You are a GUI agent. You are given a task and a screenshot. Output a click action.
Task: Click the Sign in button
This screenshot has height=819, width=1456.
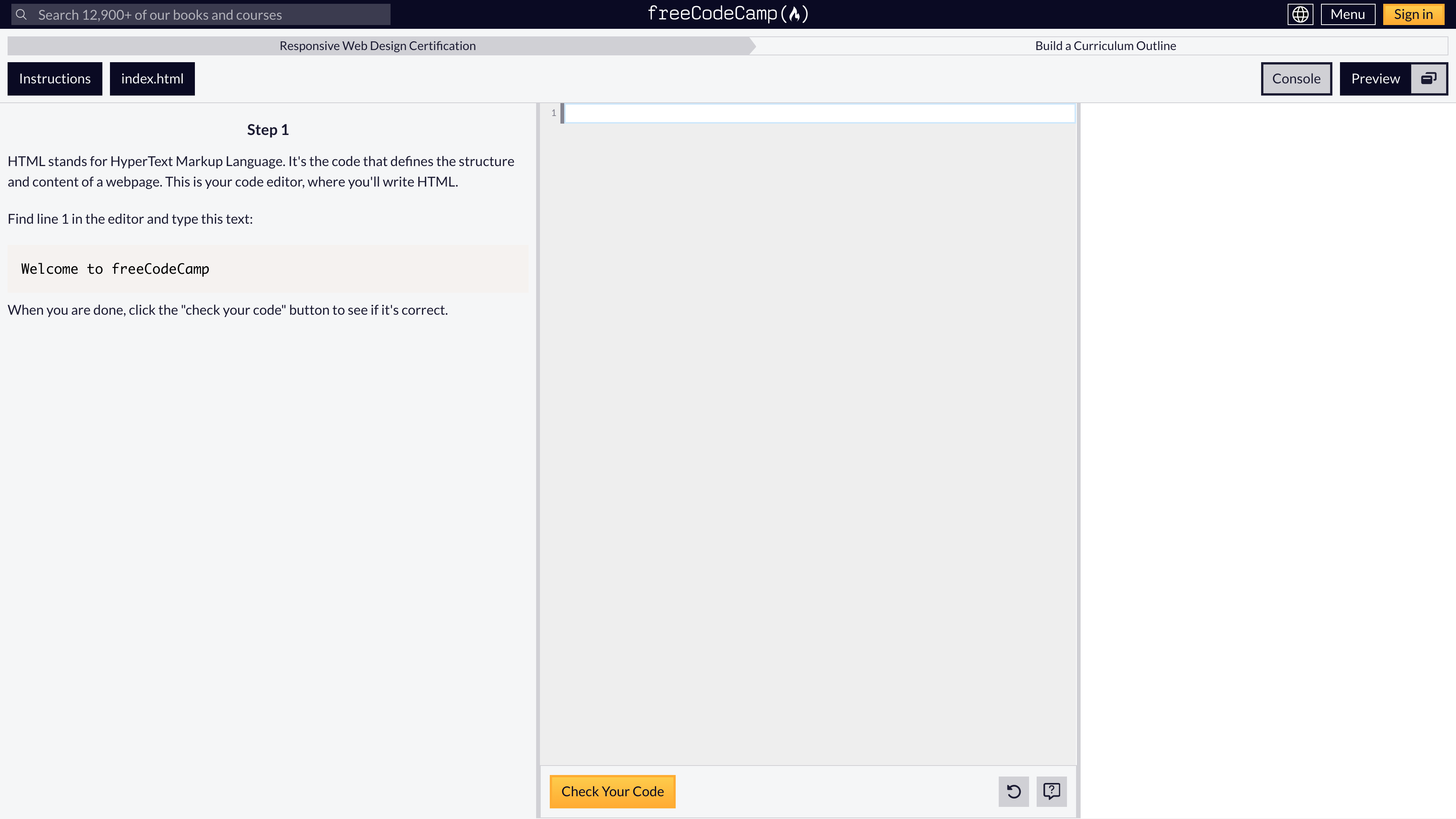1413,14
